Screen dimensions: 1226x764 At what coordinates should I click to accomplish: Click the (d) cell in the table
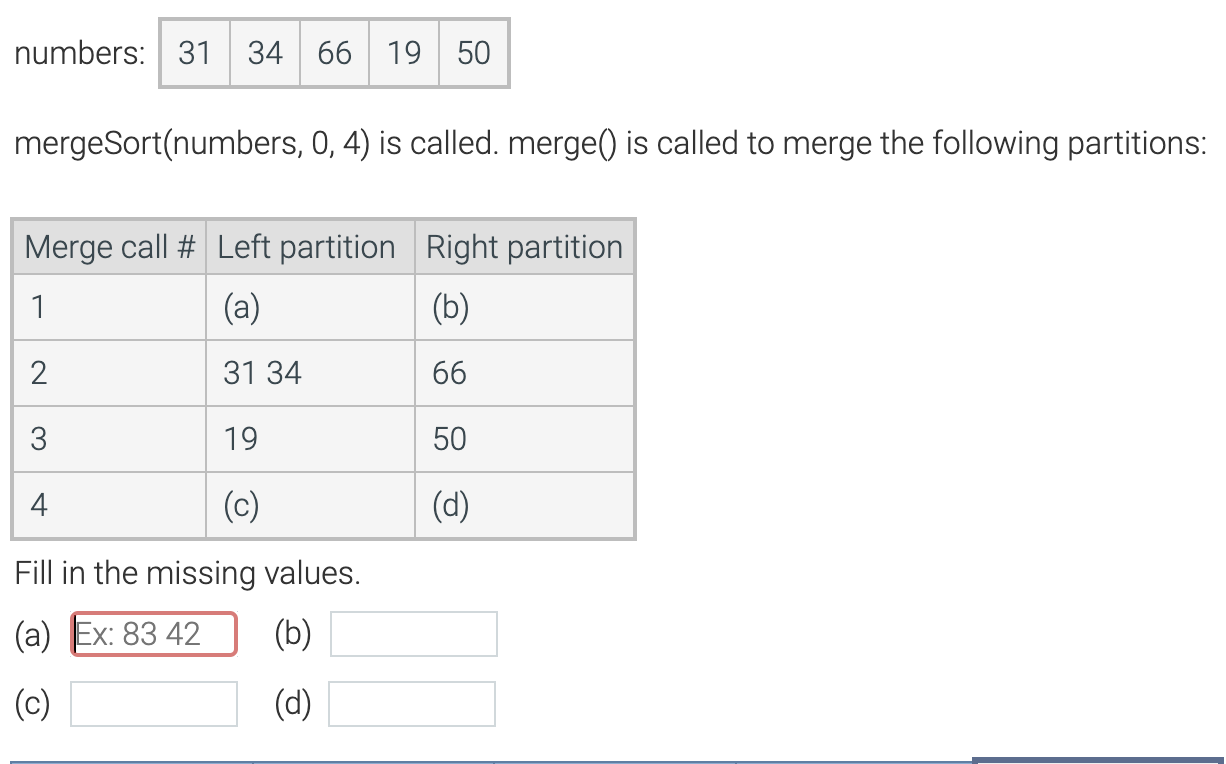pos(449,505)
